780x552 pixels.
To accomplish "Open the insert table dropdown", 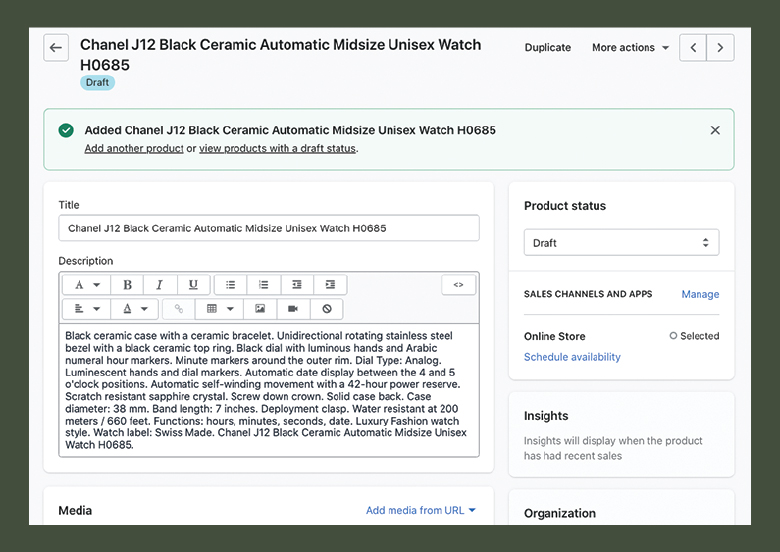I will 219,309.
